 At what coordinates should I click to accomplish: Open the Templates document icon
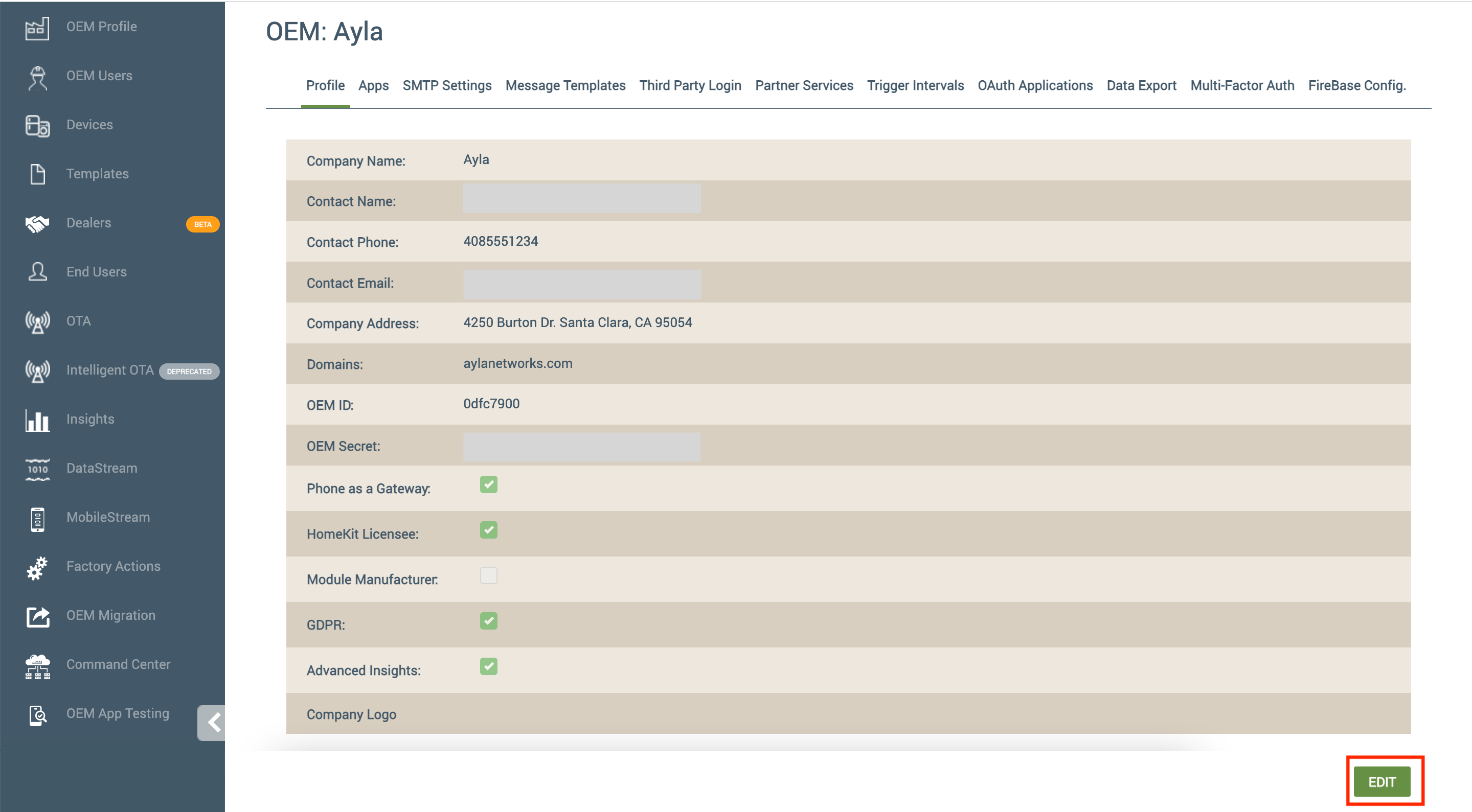coord(37,174)
